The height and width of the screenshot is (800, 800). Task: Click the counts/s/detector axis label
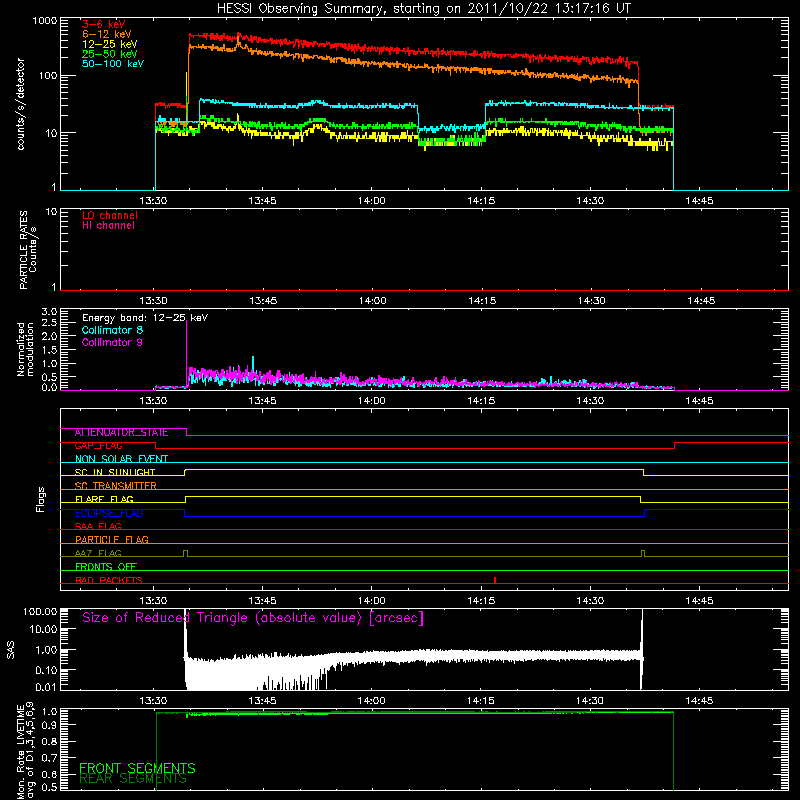pos(21,104)
